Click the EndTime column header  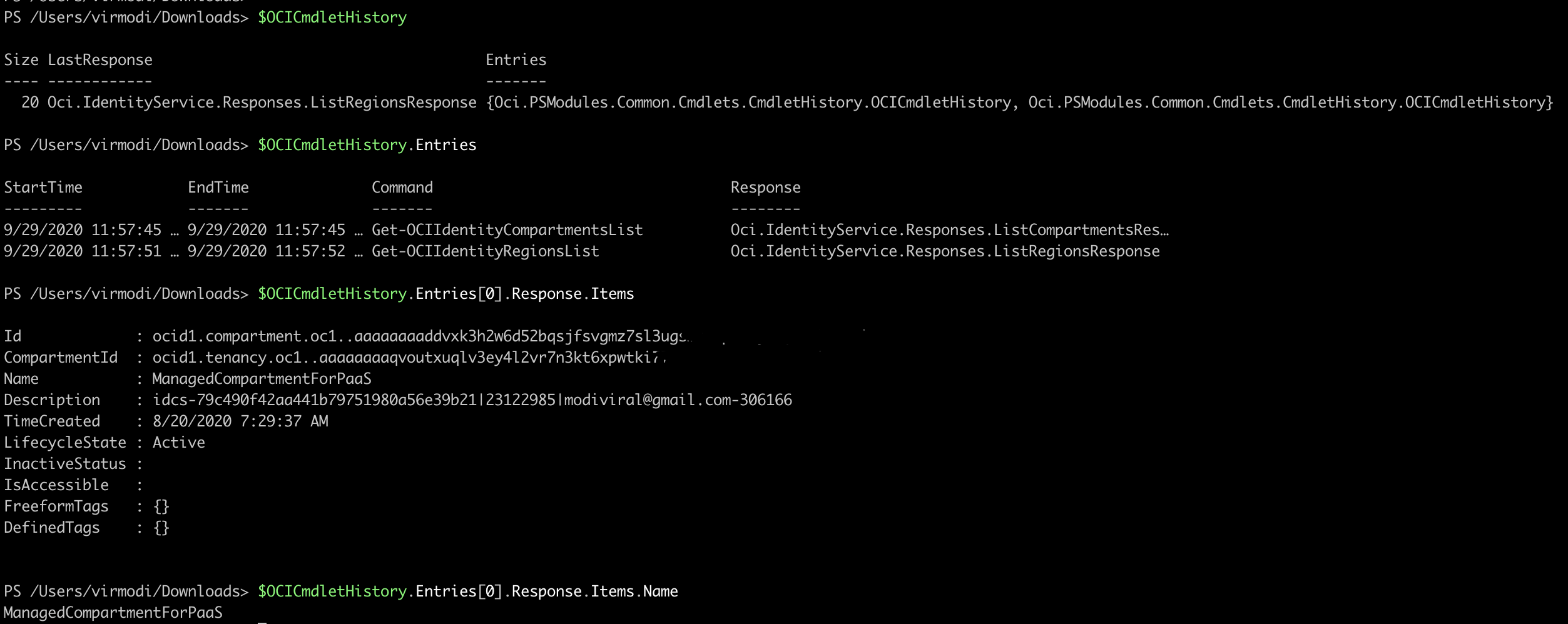[x=218, y=188]
